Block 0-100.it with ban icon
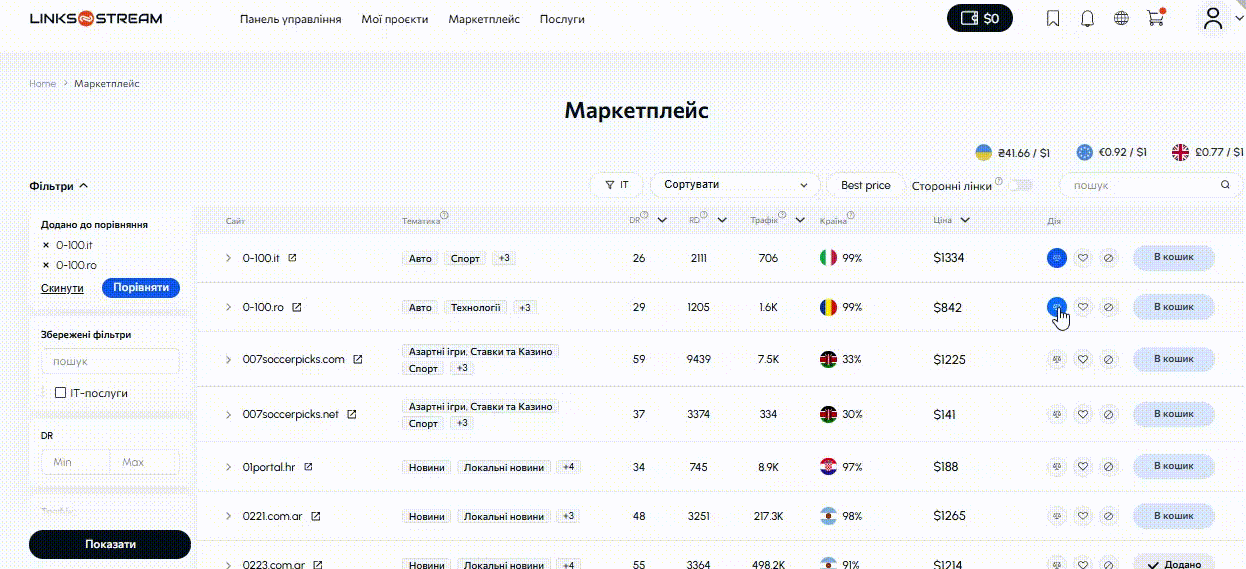1246x569 pixels. [1108, 258]
